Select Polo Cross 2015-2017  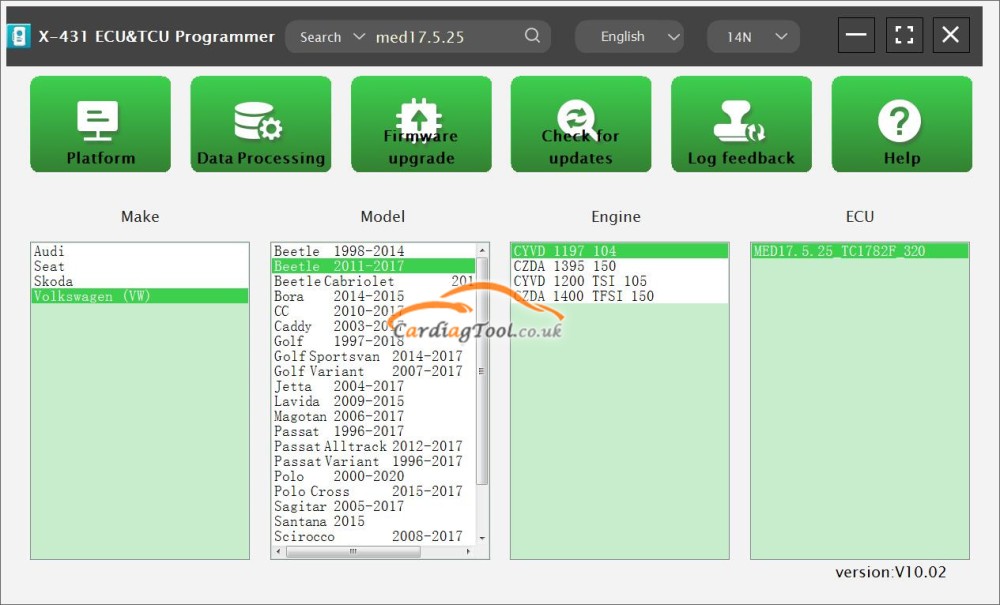pos(374,491)
